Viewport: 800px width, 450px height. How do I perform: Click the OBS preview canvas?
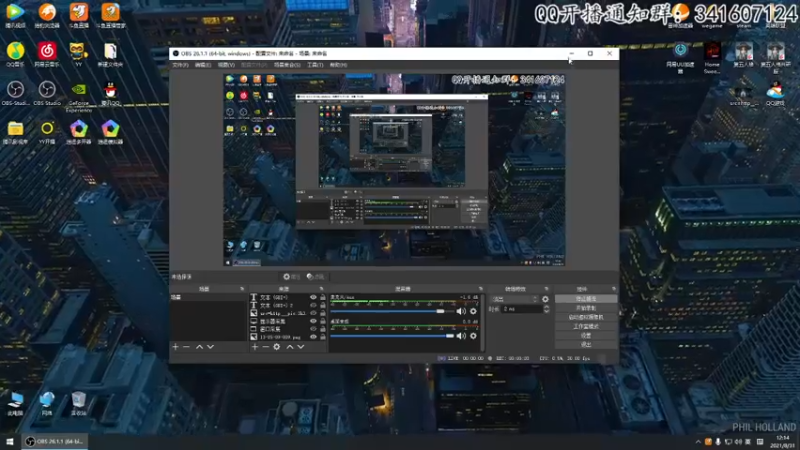pyautogui.click(x=394, y=170)
